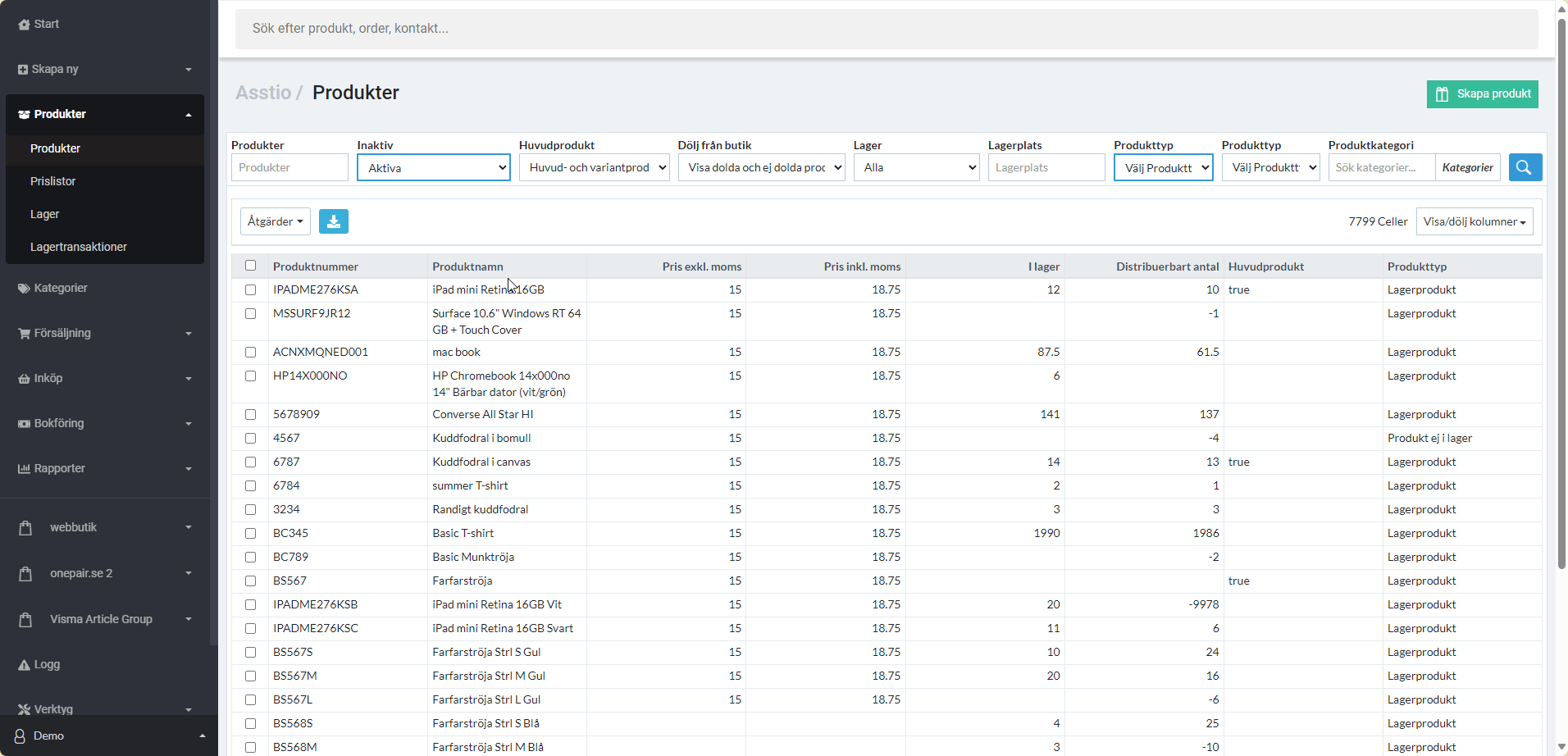Click the Kategorier button beside category search

(1467, 167)
